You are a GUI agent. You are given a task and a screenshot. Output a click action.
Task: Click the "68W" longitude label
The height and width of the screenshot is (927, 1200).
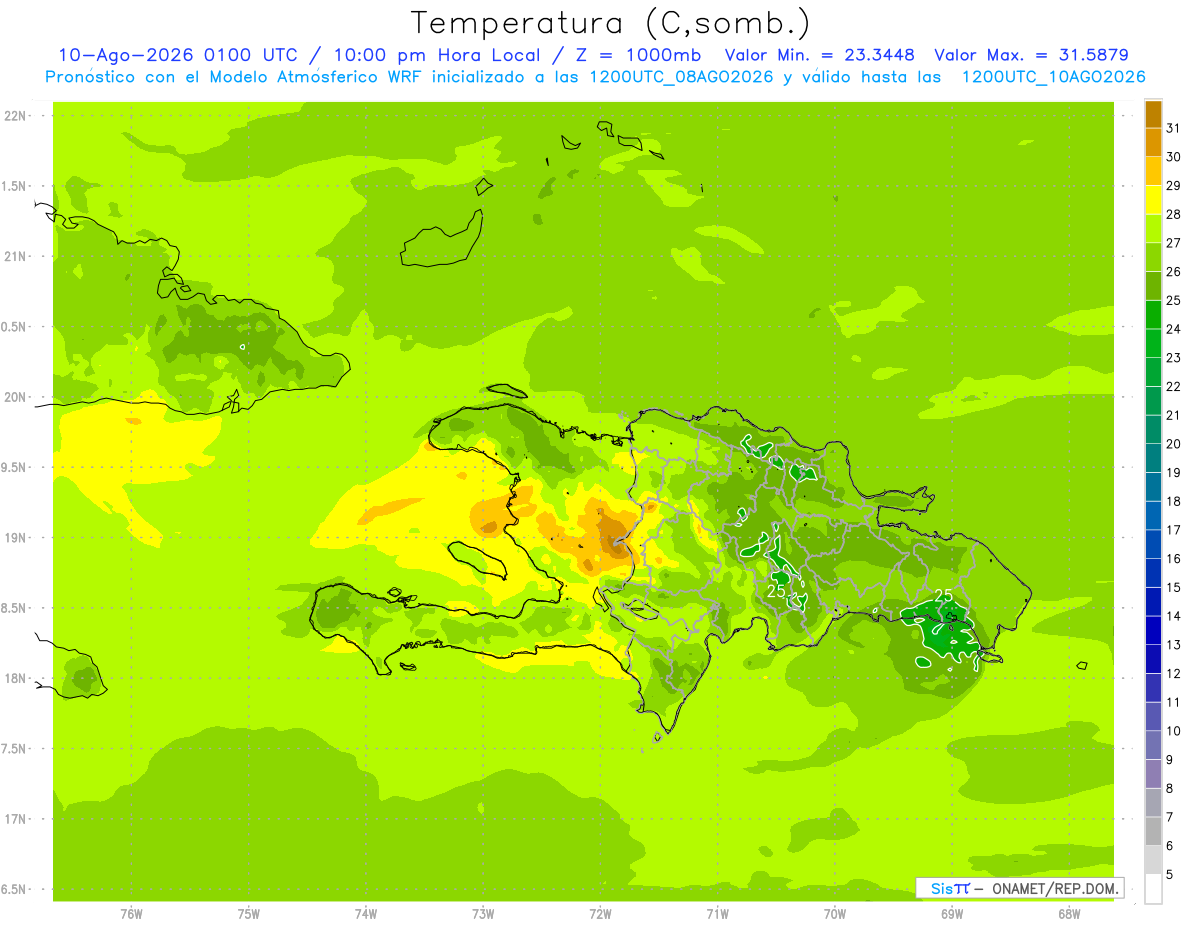point(1069,915)
